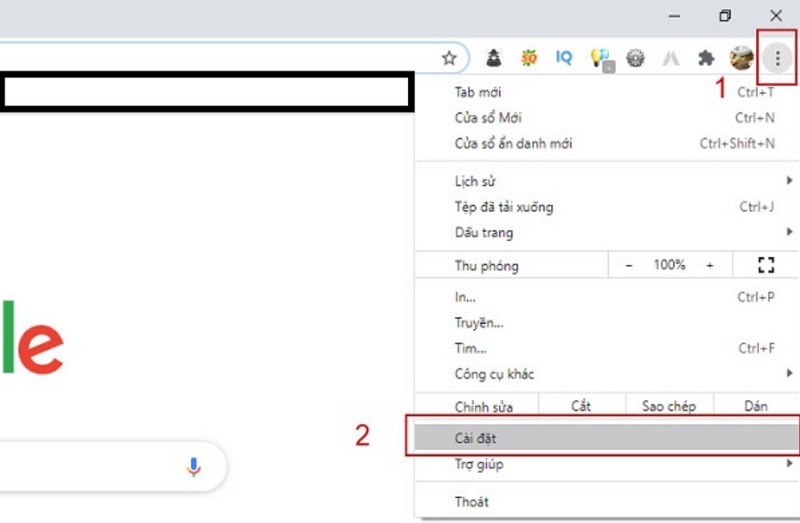Enter fullscreen mode from zoom row
Image resolution: width=800 pixels, height=523 pixels.
[x=766, y=265]
